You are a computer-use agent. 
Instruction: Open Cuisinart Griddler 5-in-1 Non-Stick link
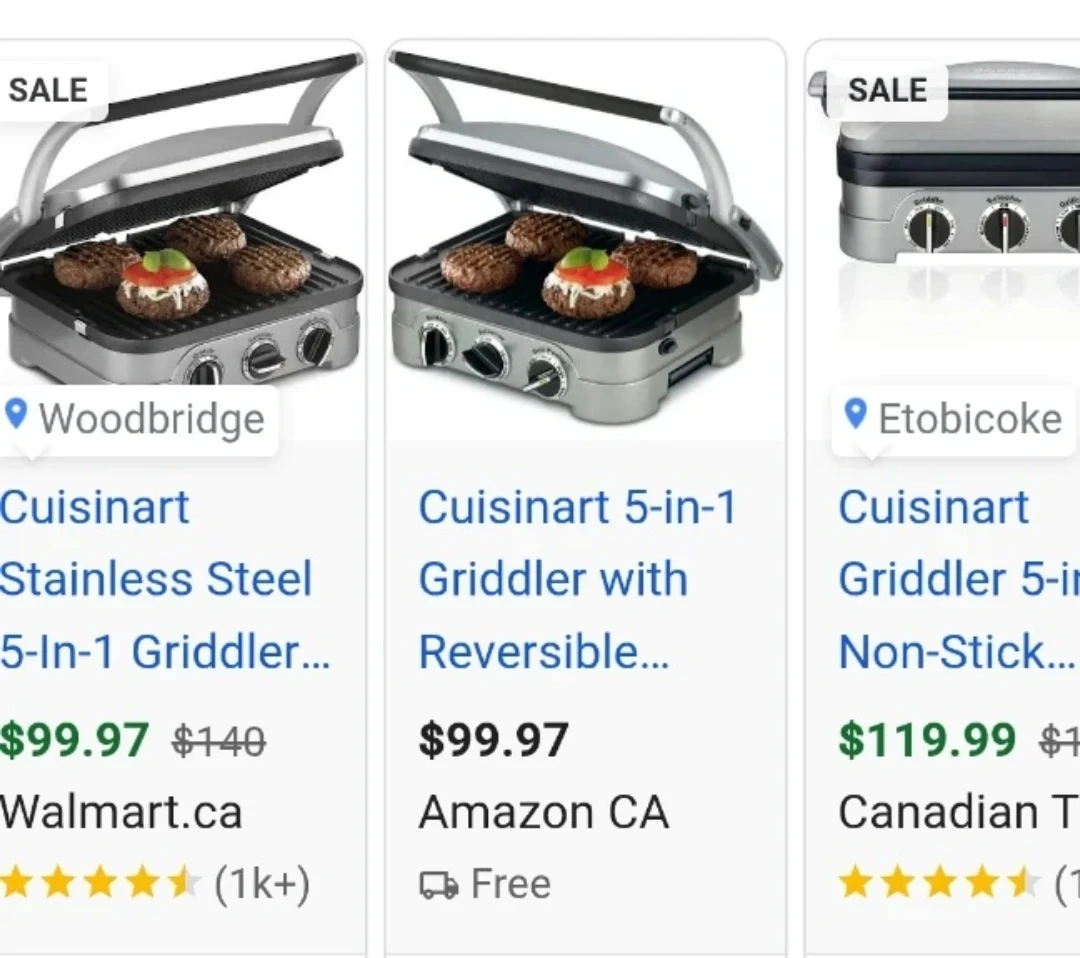coord(957,579)
